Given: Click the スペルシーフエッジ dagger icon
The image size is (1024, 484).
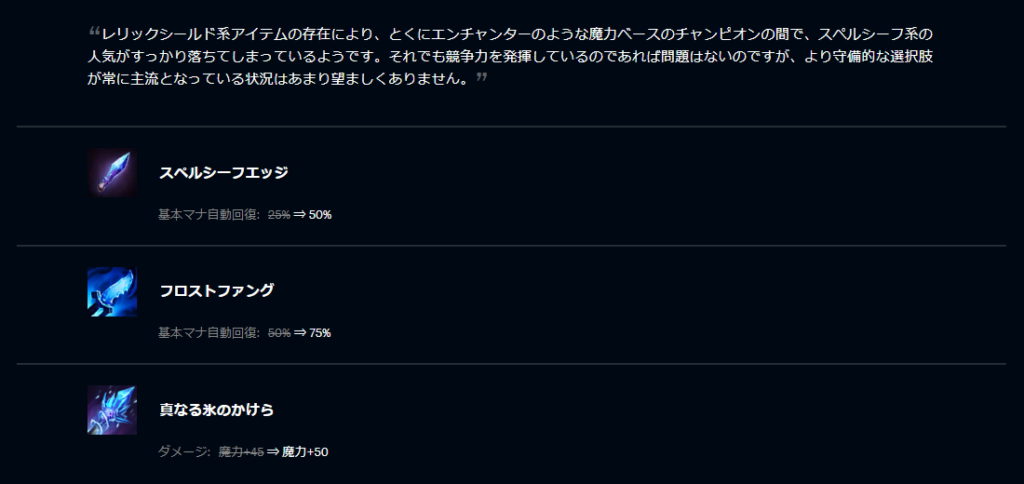Looking at the screenshot, I should [112, 173].
